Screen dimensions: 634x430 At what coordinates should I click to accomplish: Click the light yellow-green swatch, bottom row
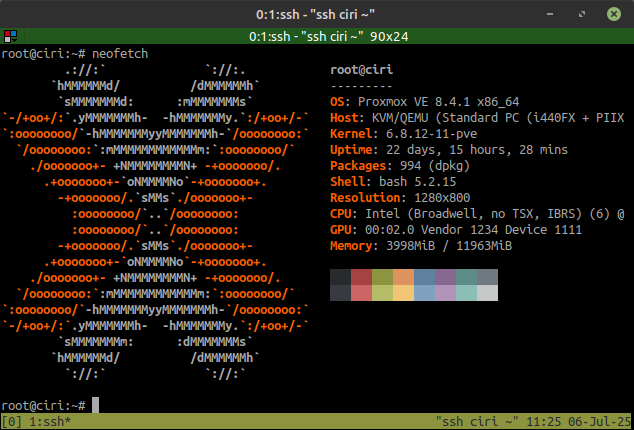[x=383, y=293]
